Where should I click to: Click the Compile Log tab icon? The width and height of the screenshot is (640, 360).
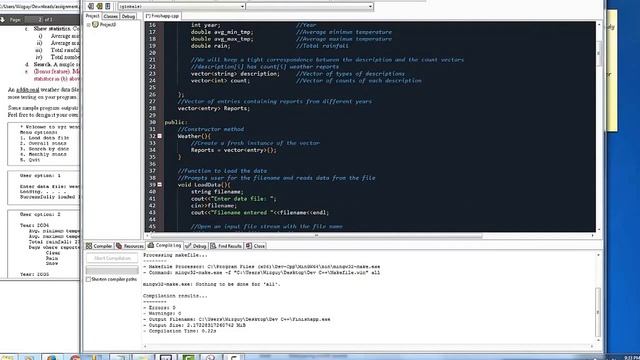[151, 245]
